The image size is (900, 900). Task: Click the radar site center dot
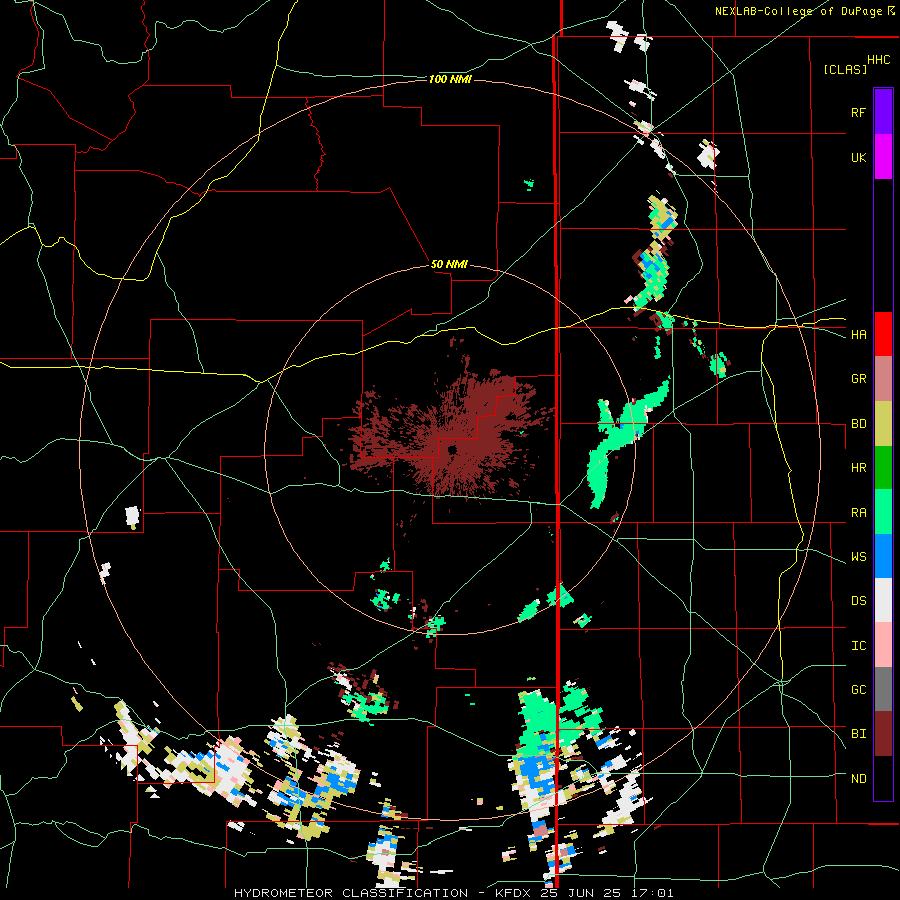tap(452, 449)
